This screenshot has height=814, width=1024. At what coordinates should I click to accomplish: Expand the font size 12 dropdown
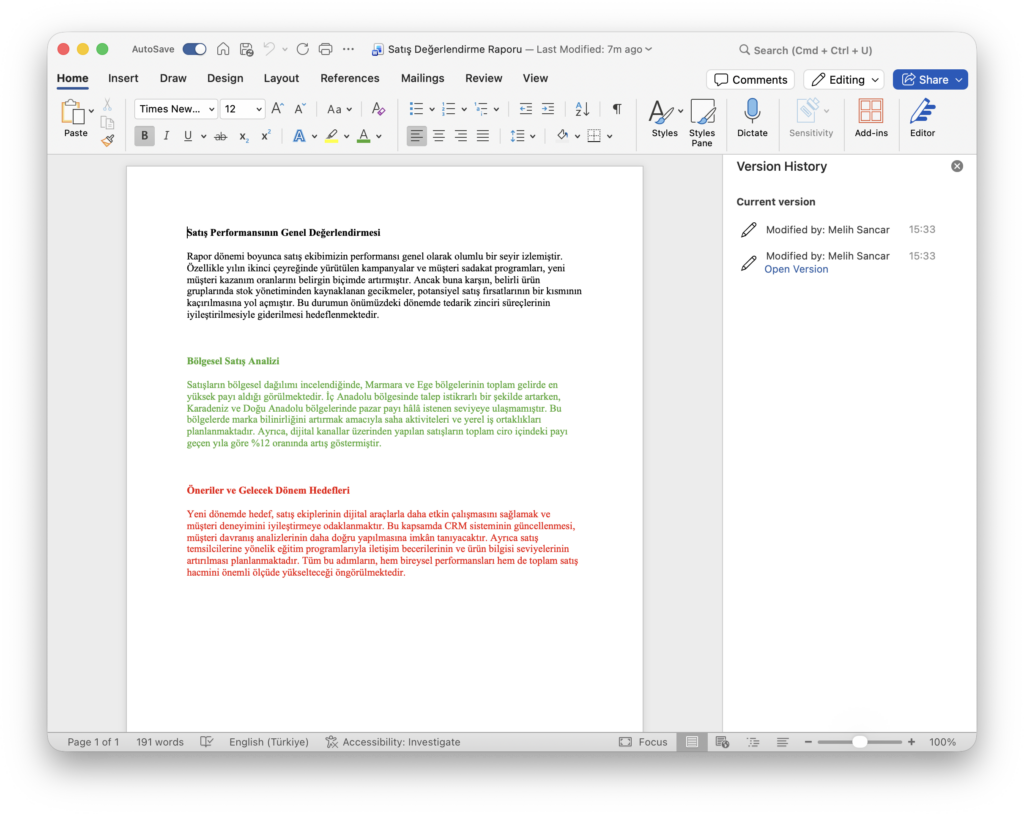pos(243,109)
